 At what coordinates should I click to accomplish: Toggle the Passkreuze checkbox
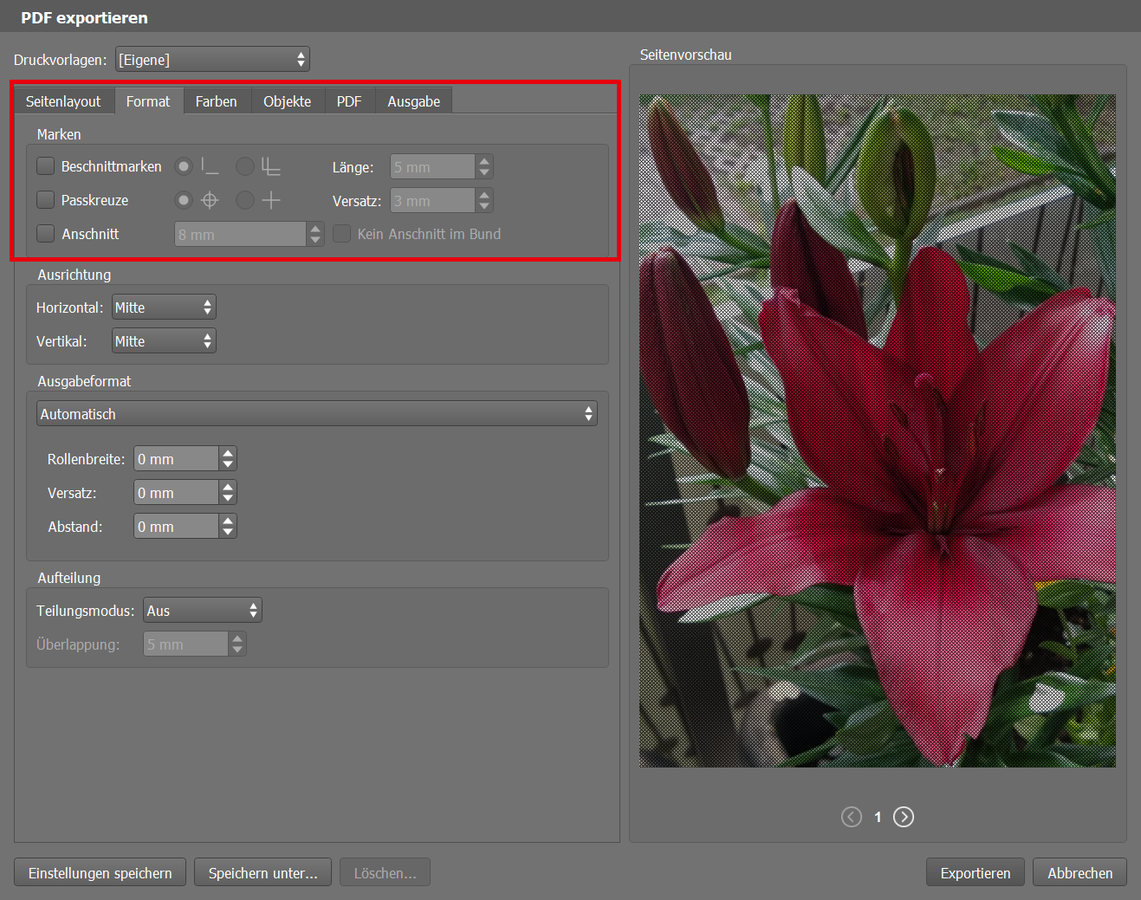[x=46, y=200]
